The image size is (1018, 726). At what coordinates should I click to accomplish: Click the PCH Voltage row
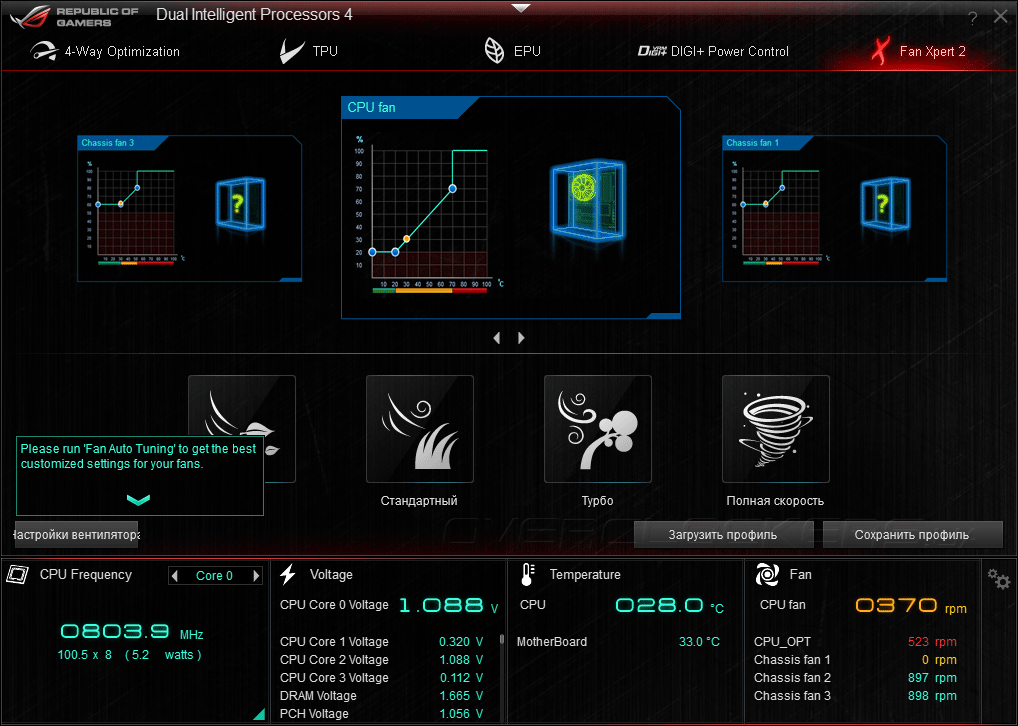pos(382,714)
